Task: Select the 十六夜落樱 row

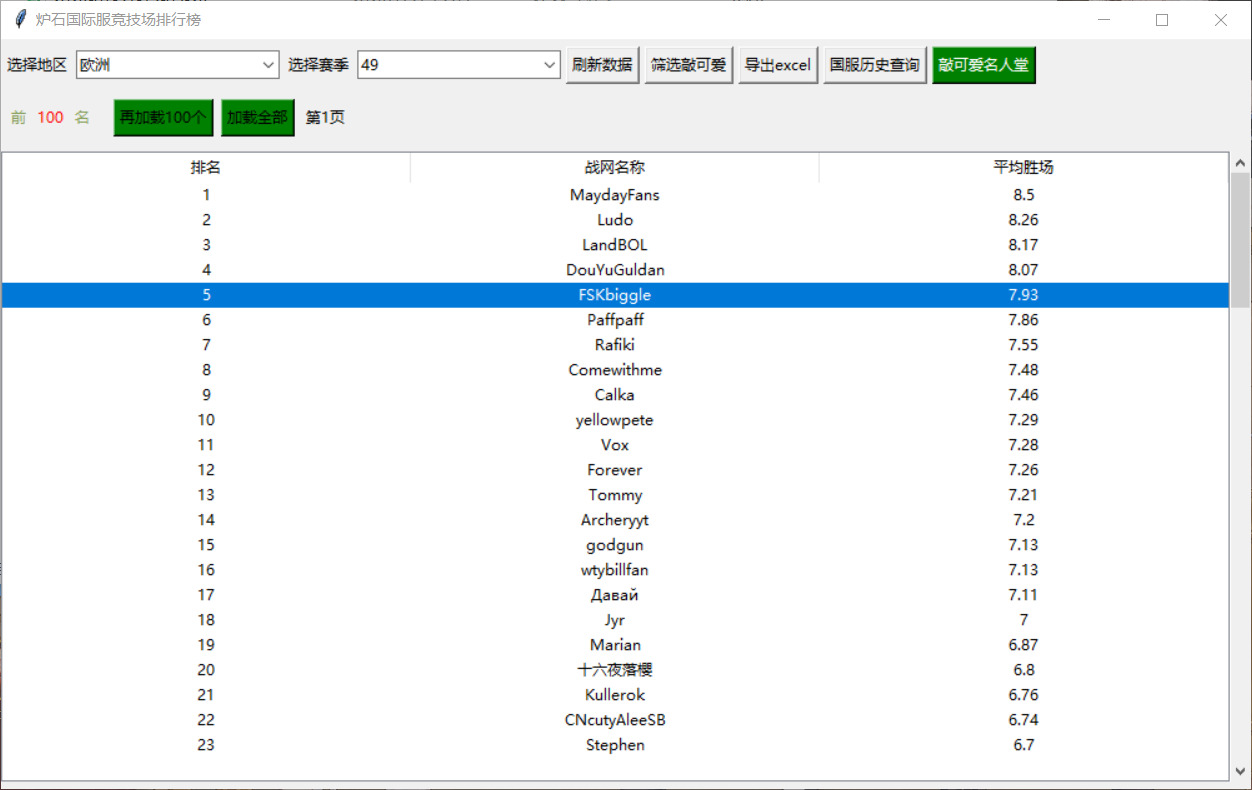Action: coord(615,670)
